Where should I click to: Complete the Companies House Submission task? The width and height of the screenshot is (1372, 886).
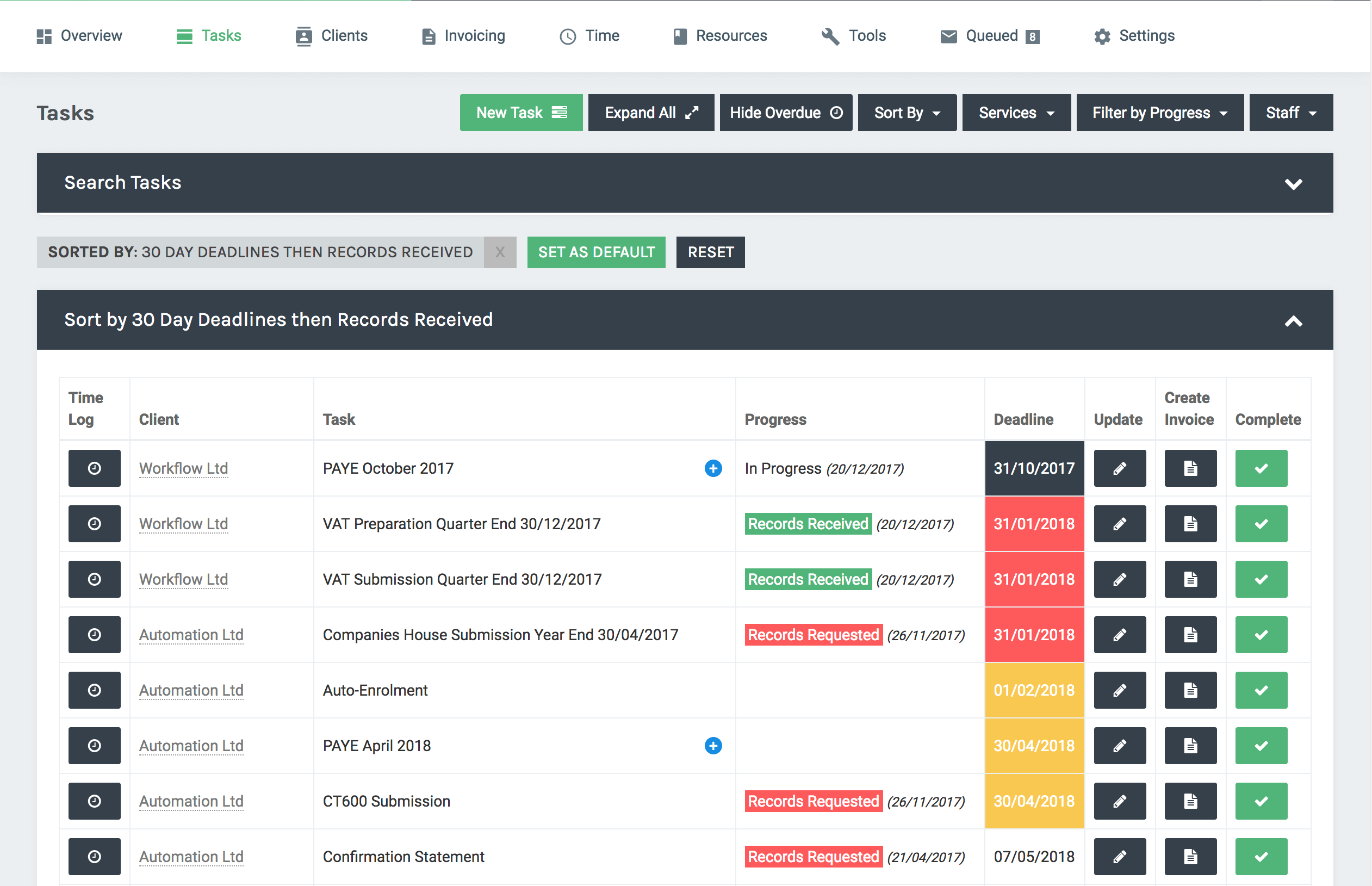click(1261, 635)
